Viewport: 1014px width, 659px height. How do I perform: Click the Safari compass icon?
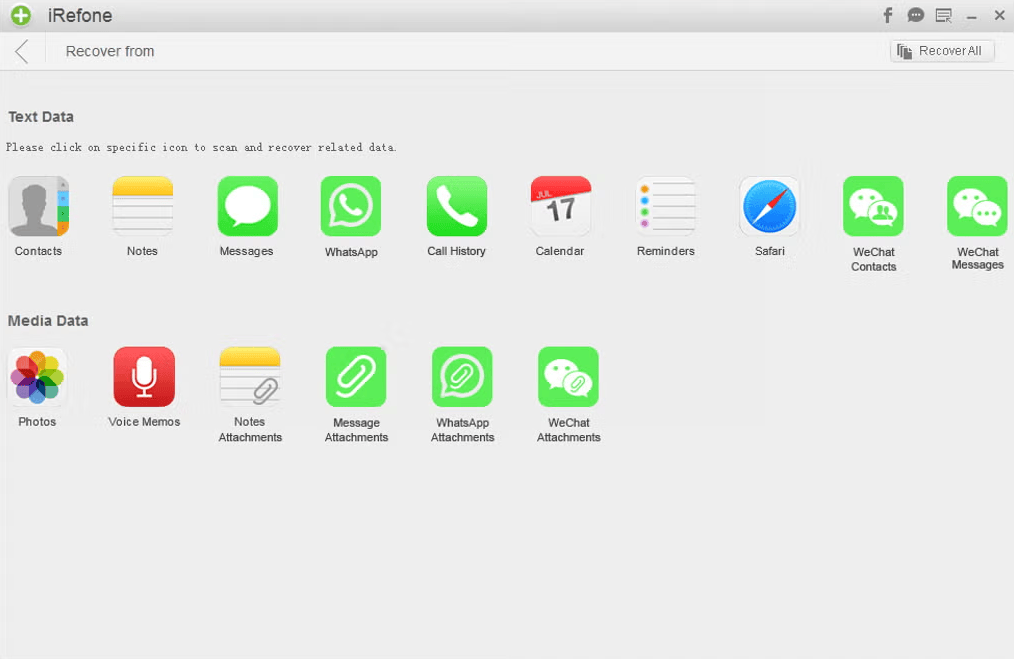point(770,206)
